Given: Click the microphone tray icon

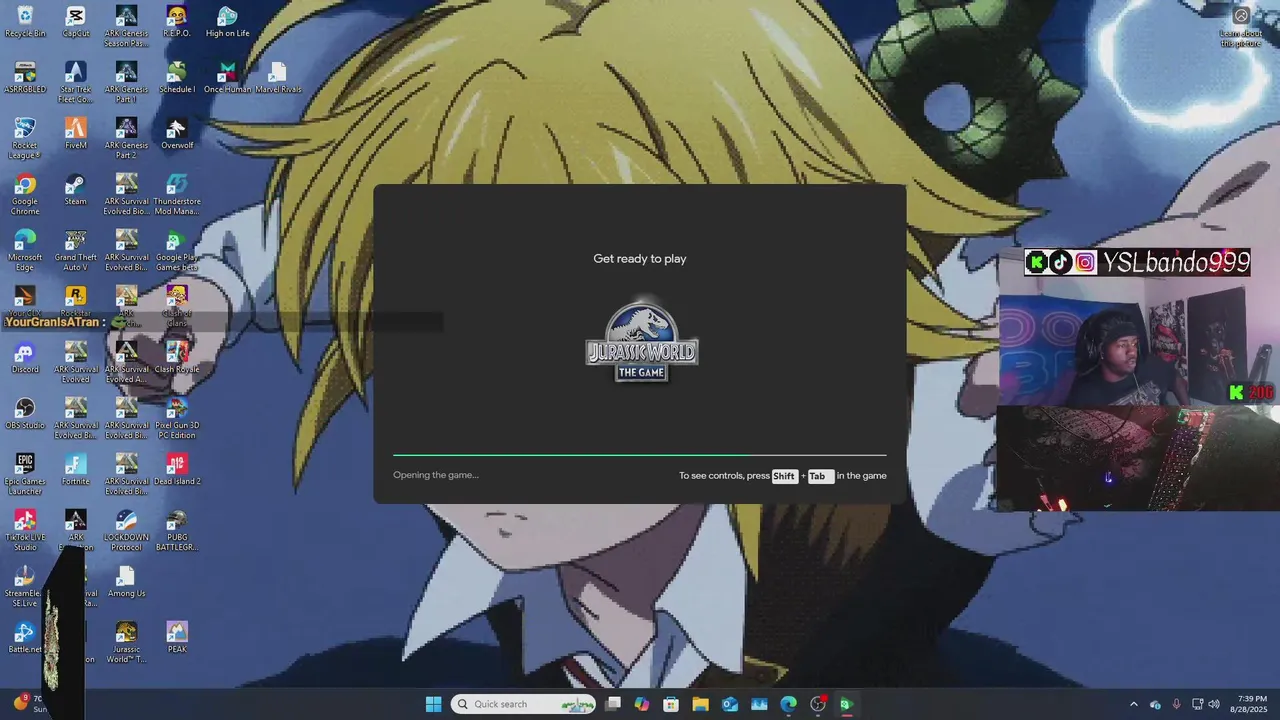Looking at the screenshot, I should 1176,704.
